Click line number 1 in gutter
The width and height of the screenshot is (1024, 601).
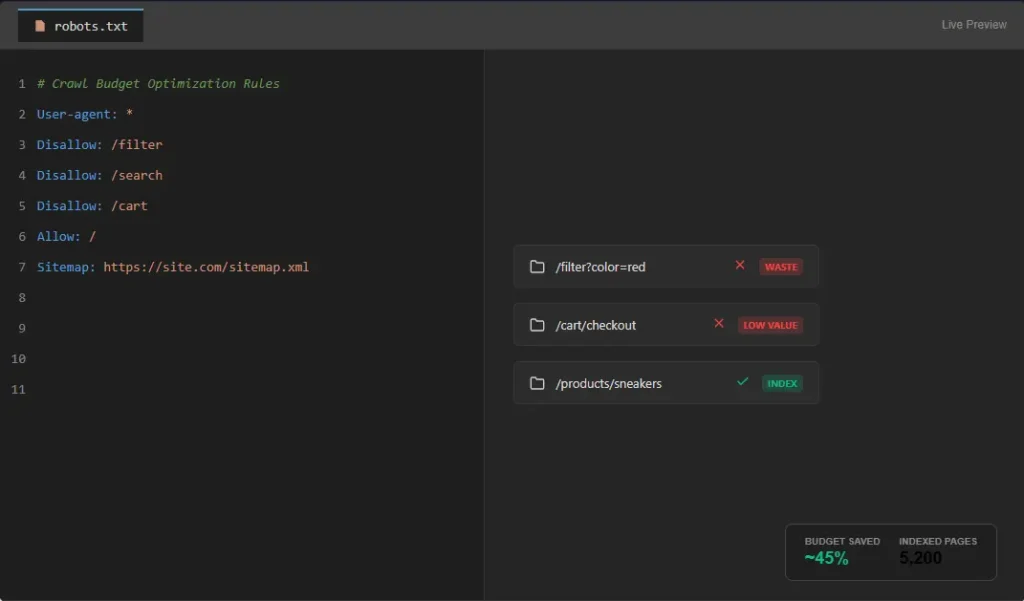pyautogui.click(x=22, y=84)
